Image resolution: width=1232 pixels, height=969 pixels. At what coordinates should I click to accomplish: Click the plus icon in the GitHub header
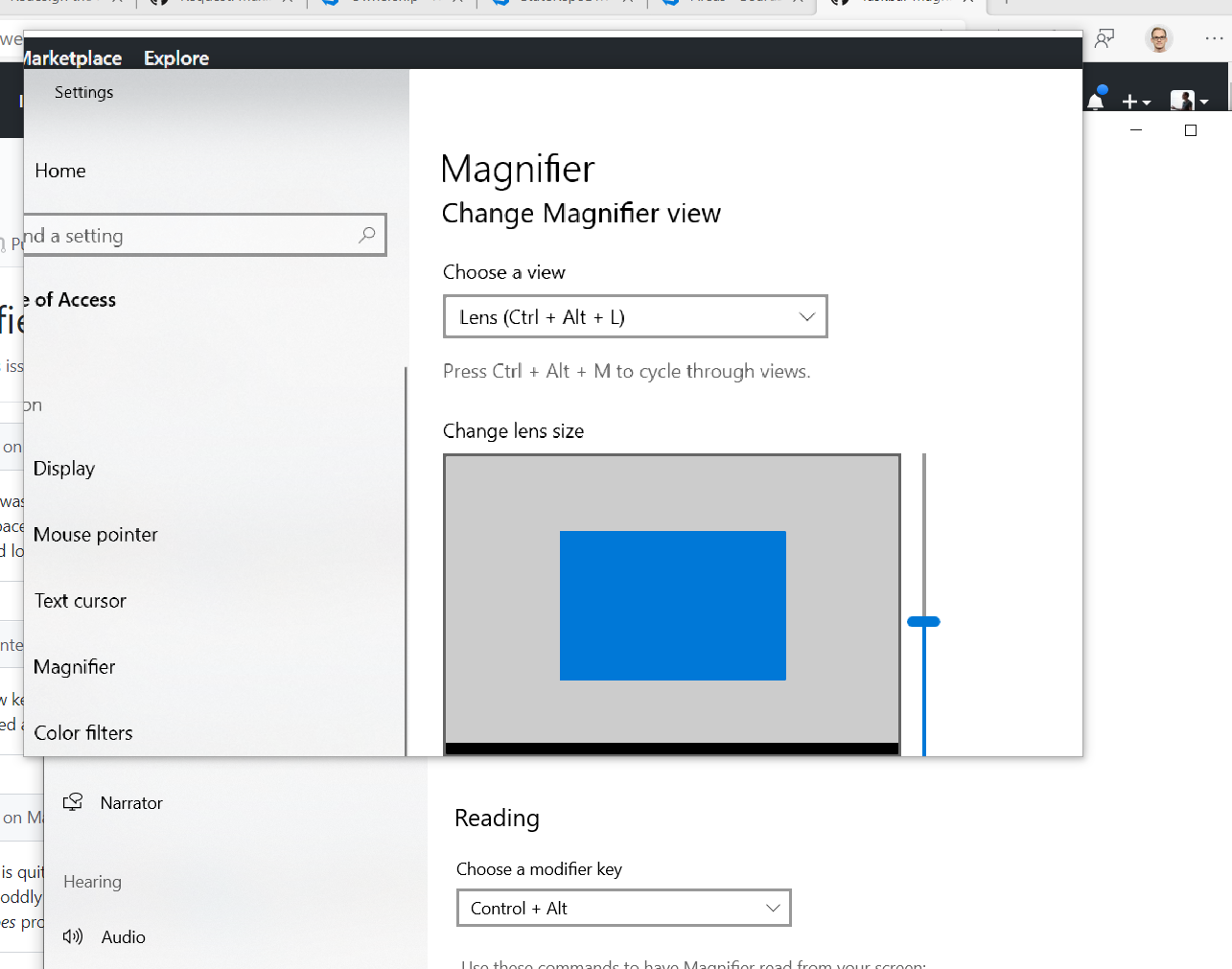[1129, 101]
